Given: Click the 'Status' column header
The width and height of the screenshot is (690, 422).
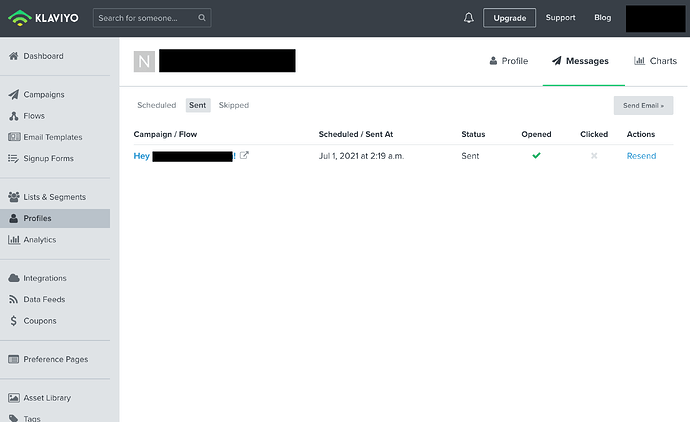Looking at the screenshot, I should [x=473, y=134].
